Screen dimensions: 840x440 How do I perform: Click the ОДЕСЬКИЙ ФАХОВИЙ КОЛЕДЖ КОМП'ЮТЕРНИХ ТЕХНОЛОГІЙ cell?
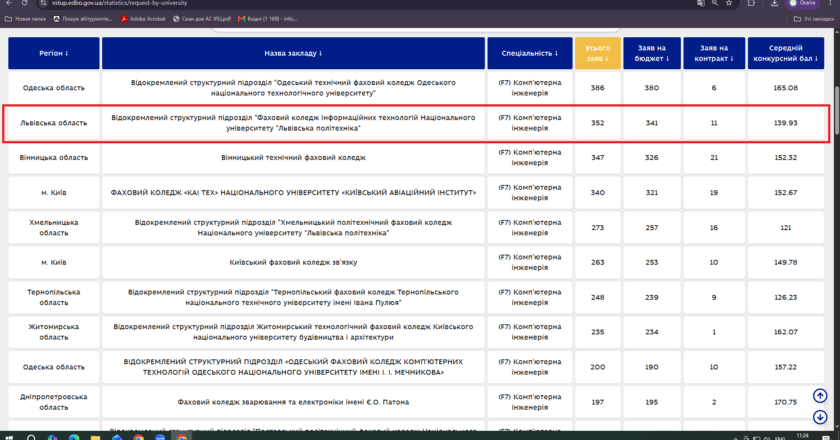[293, 367]
